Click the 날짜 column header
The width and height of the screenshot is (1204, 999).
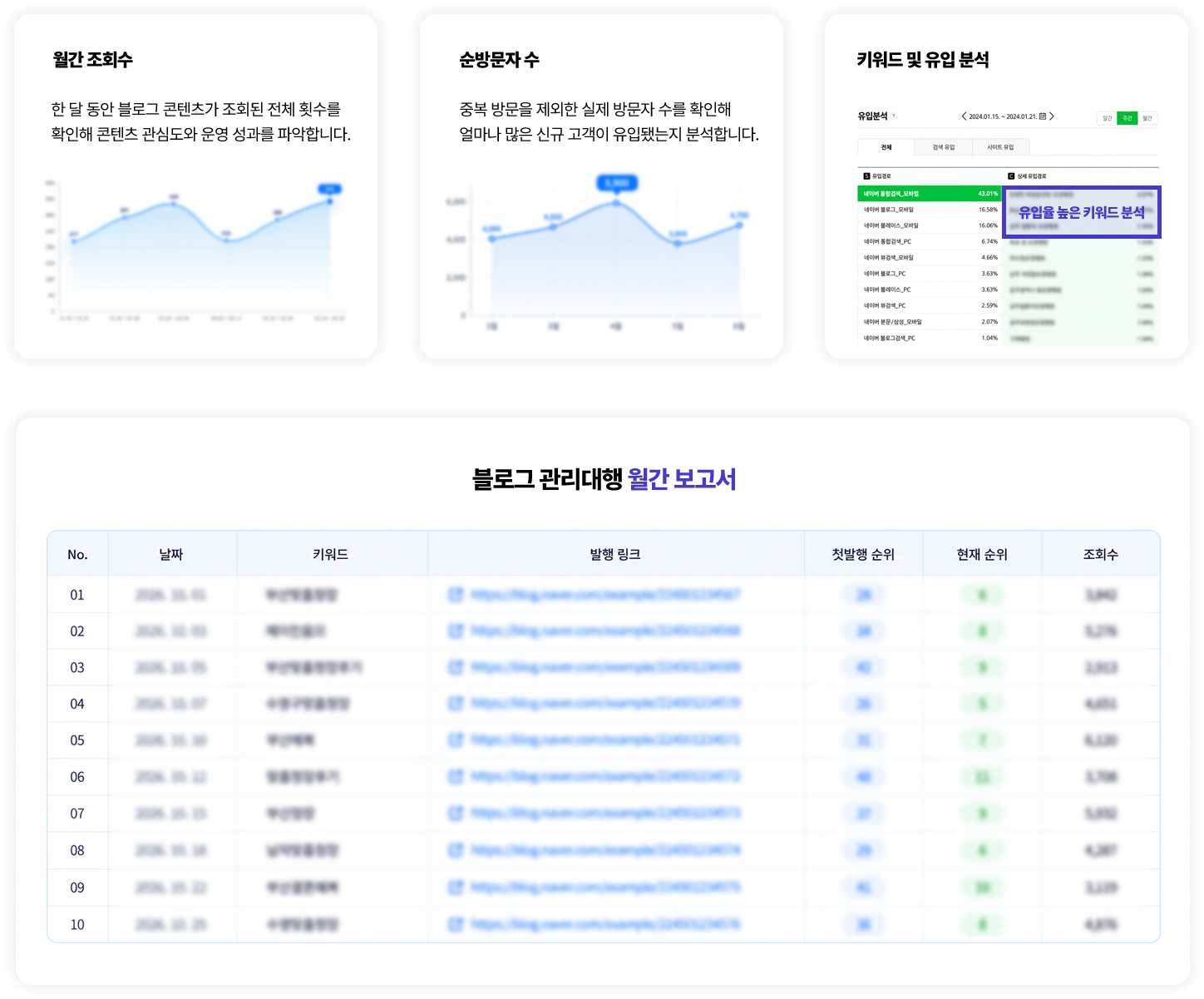click(x=171, y=555)
